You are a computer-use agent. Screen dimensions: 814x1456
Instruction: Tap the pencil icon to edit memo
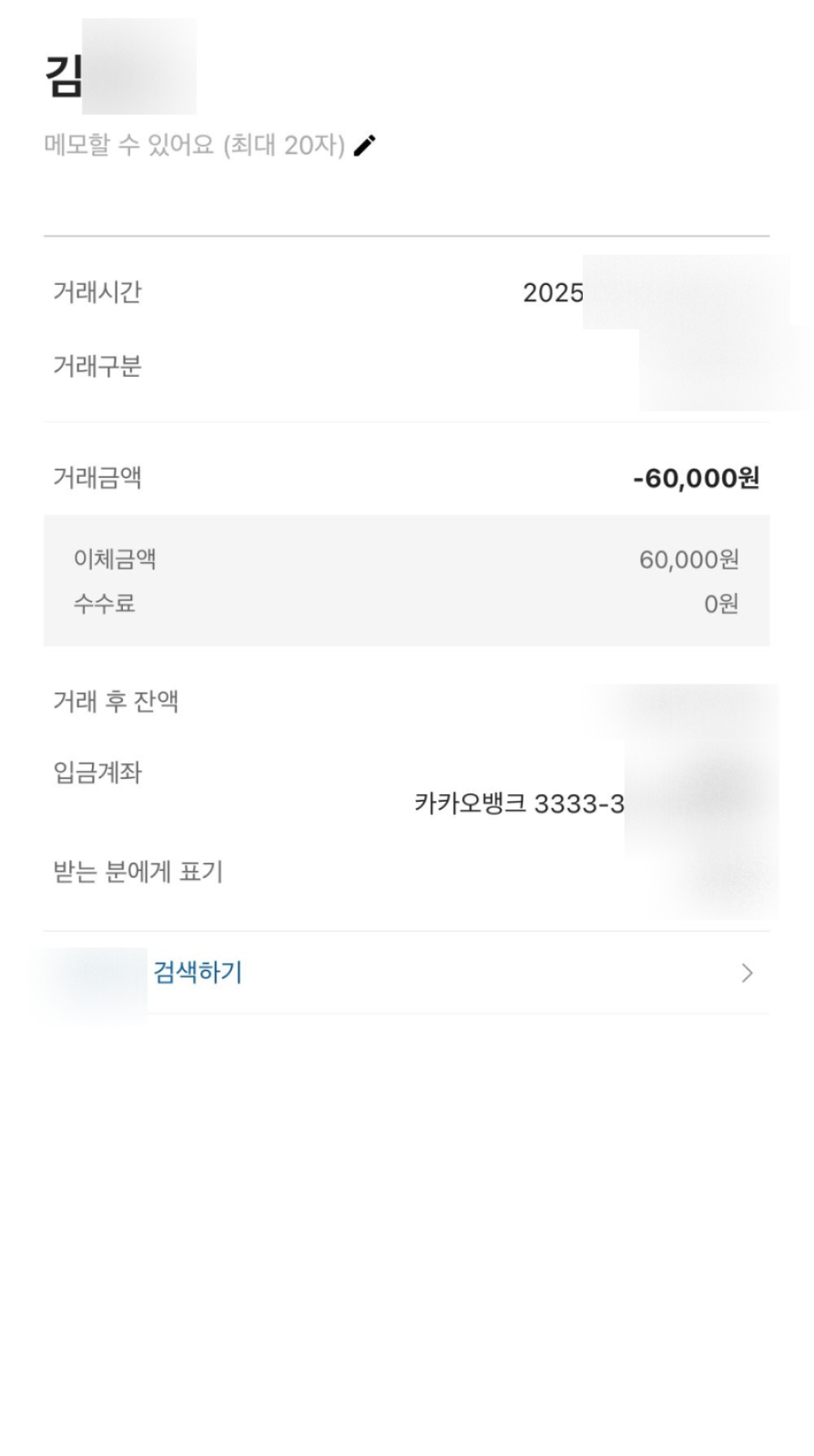pyautogui.click(x=365, y=146)
